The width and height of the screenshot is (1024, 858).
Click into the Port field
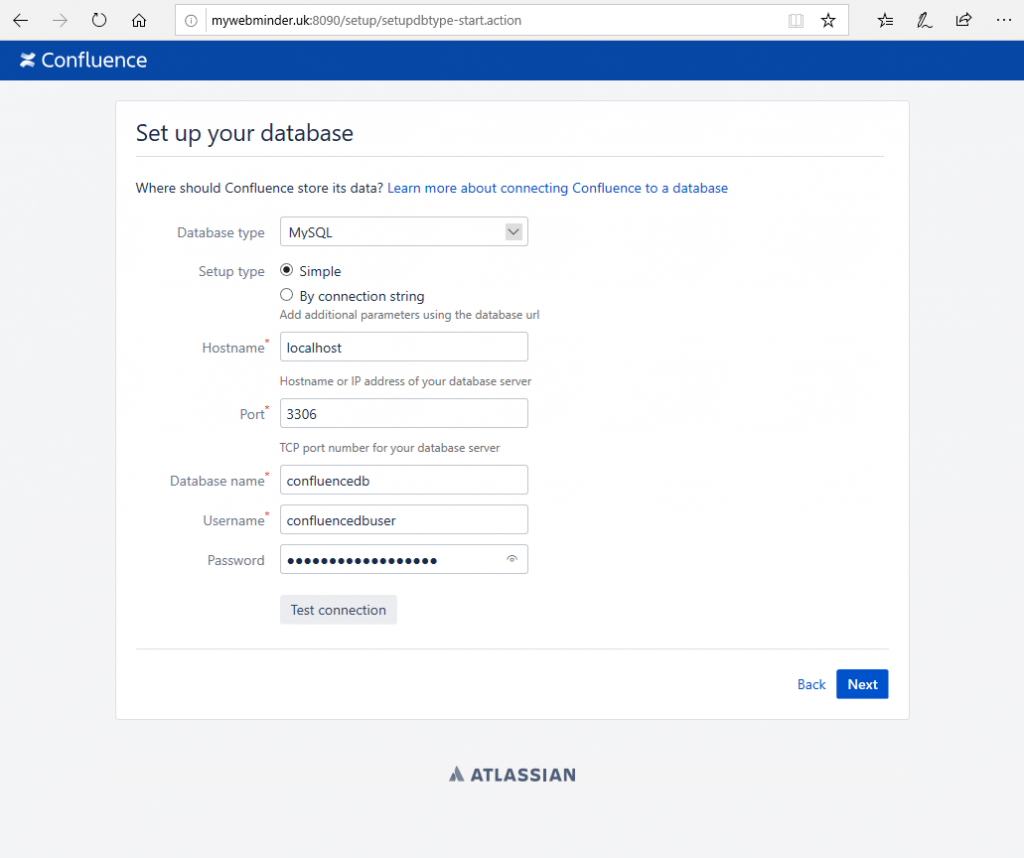[x=404, y=413]
